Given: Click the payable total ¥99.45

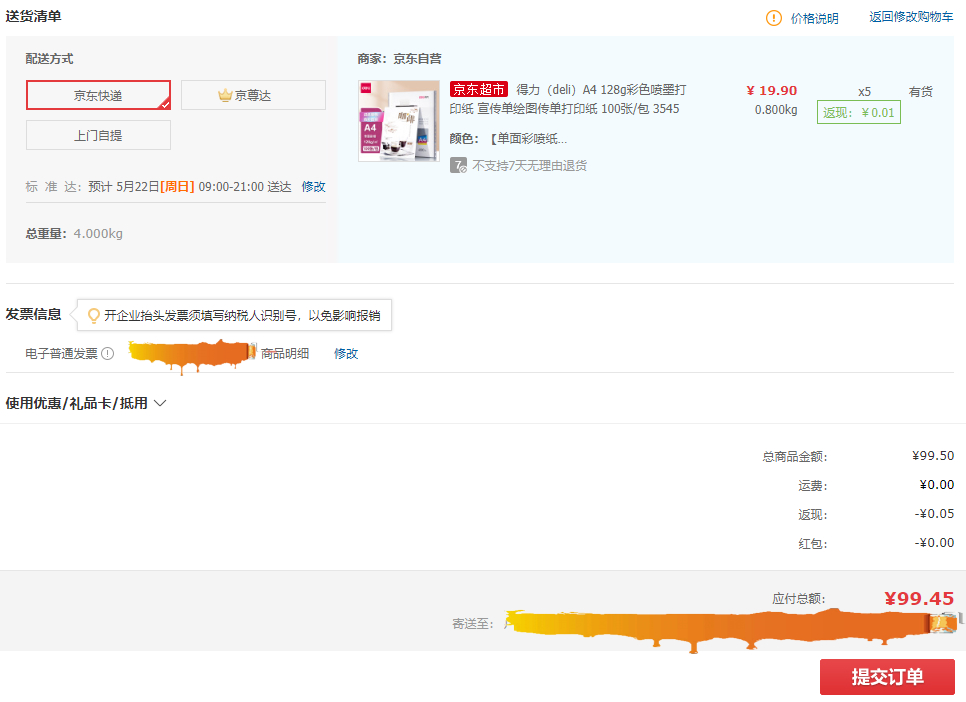Looking at the screenshot, I should [x=919, y=598].
